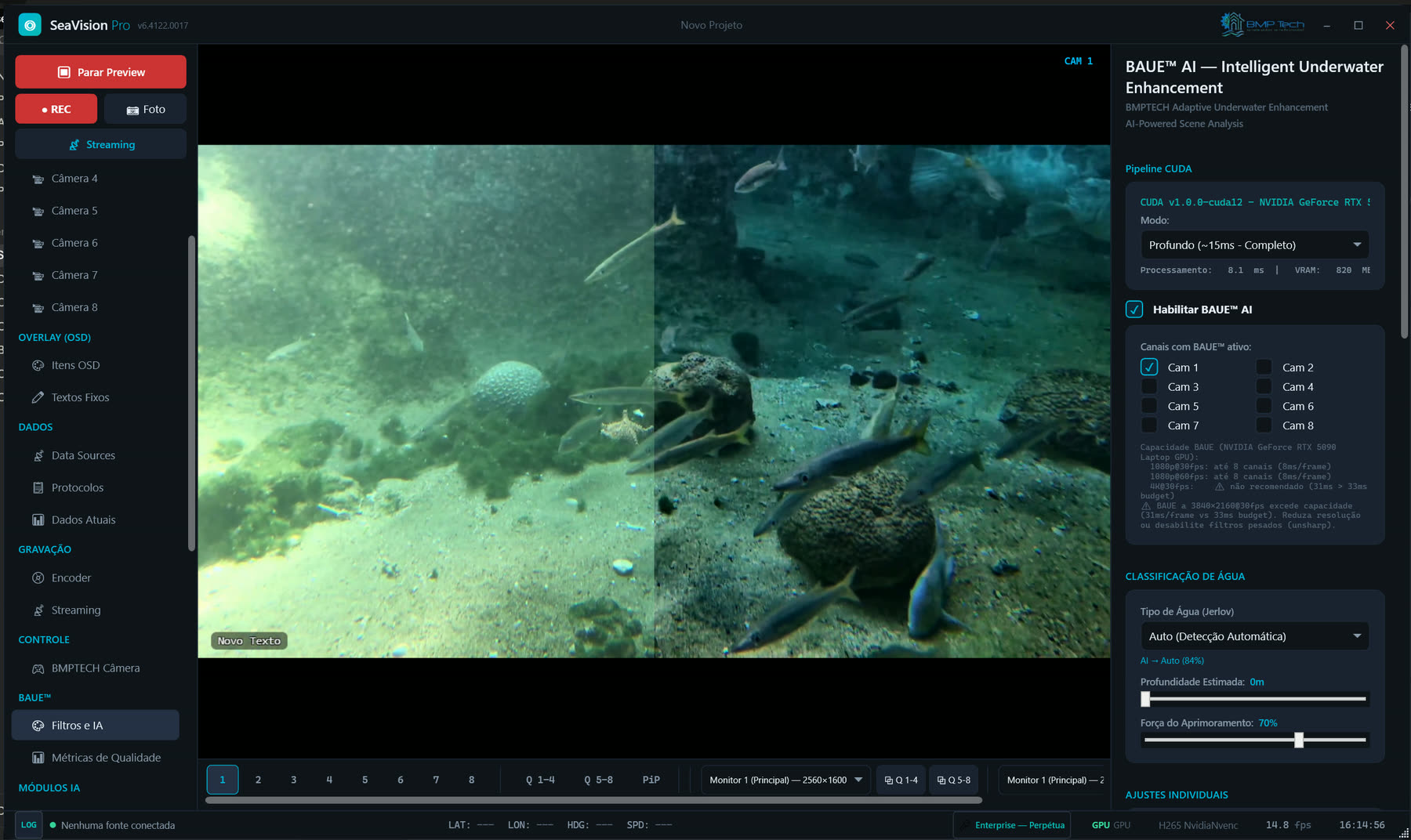Click the GPU status indicator
This screenshot has width=1411, height=840.
tap(1111, 825)
